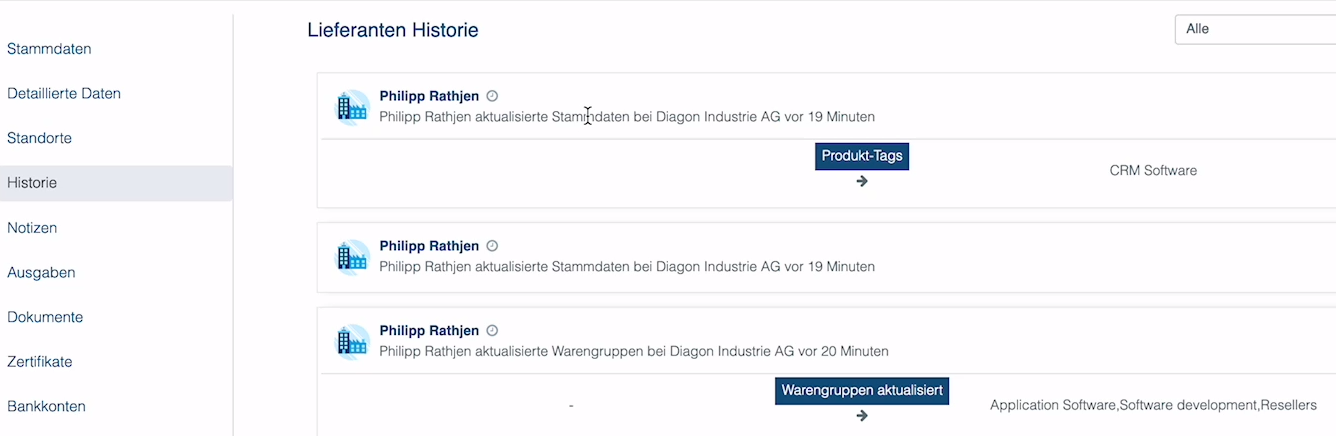
Task: Click clock icon in Warengruppen history entry
Action: (492, 331)
